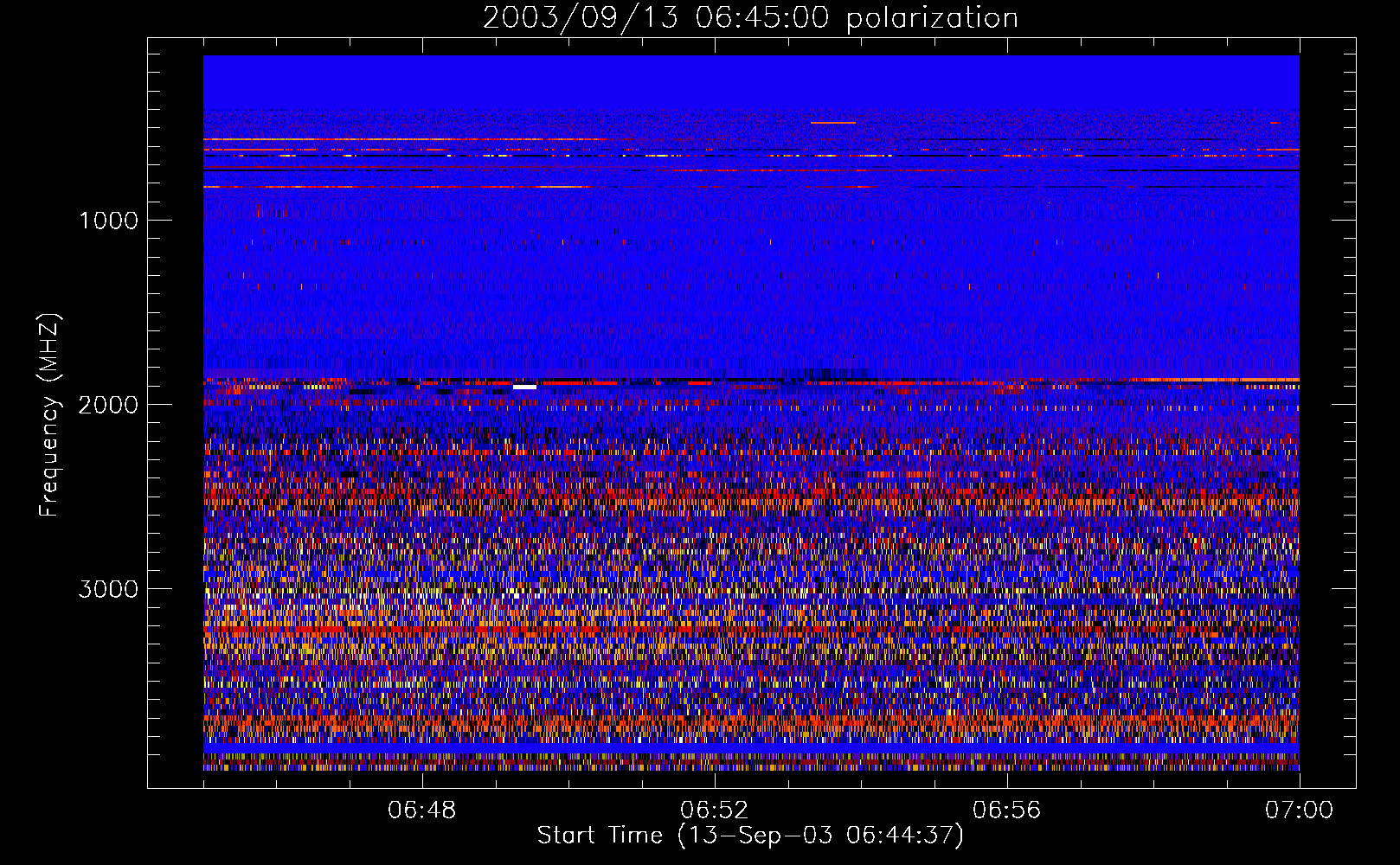
Task: Click the 06:52 time tick label
Action: tap(715, 811)
